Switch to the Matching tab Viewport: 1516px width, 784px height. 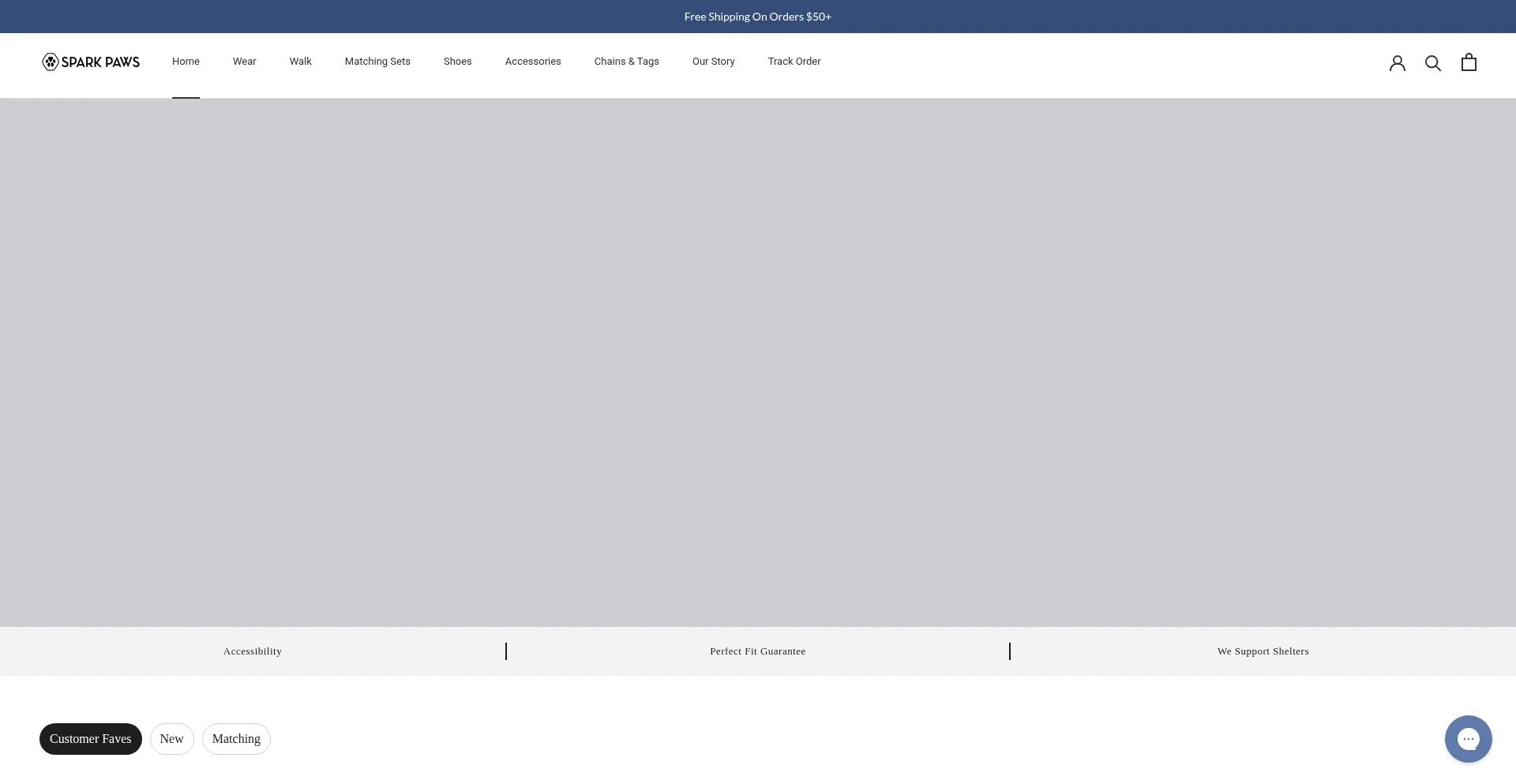tap(236, 739)
